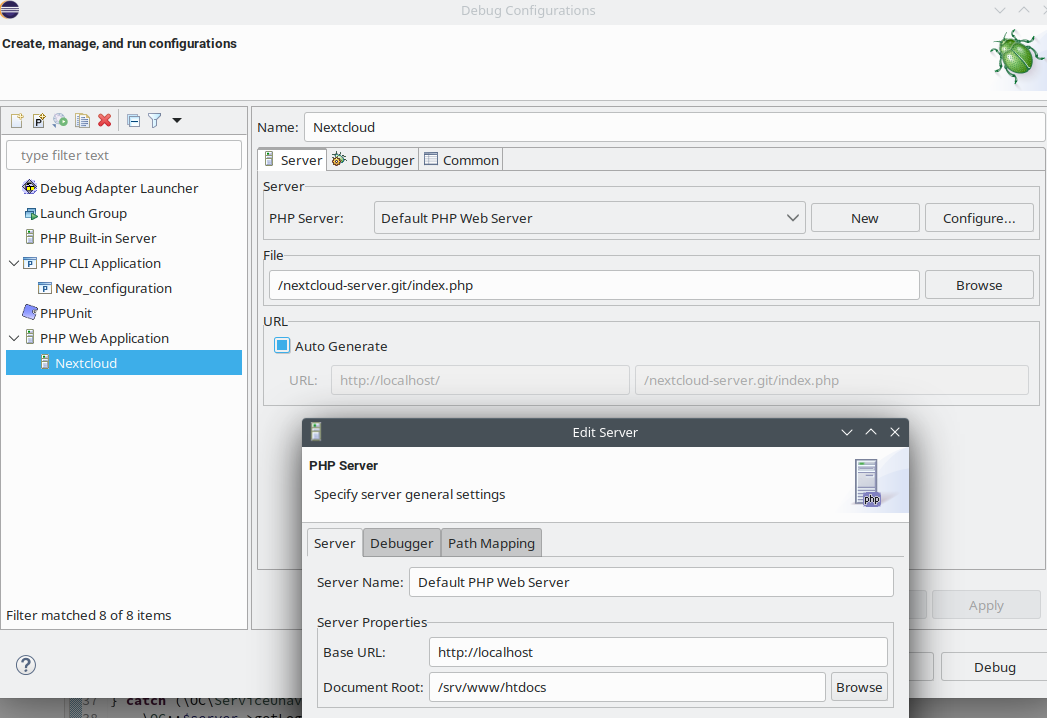Click the Server Name field

(x=651, y=582)
